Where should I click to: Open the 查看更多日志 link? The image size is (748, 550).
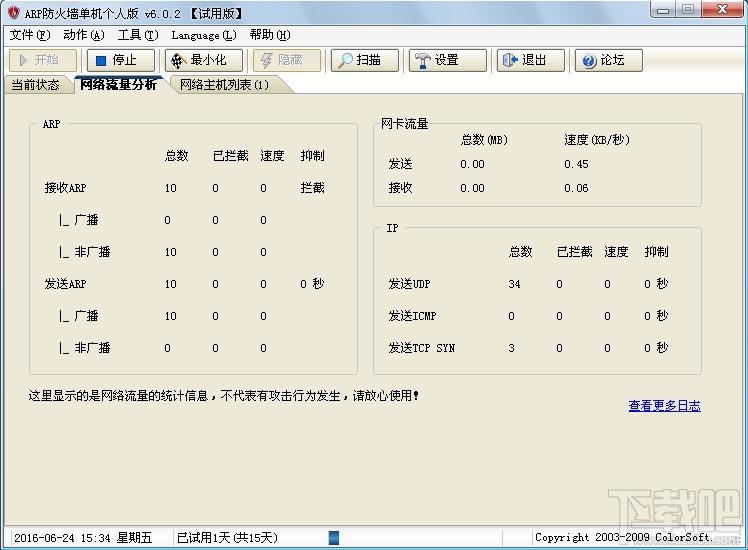665,406
